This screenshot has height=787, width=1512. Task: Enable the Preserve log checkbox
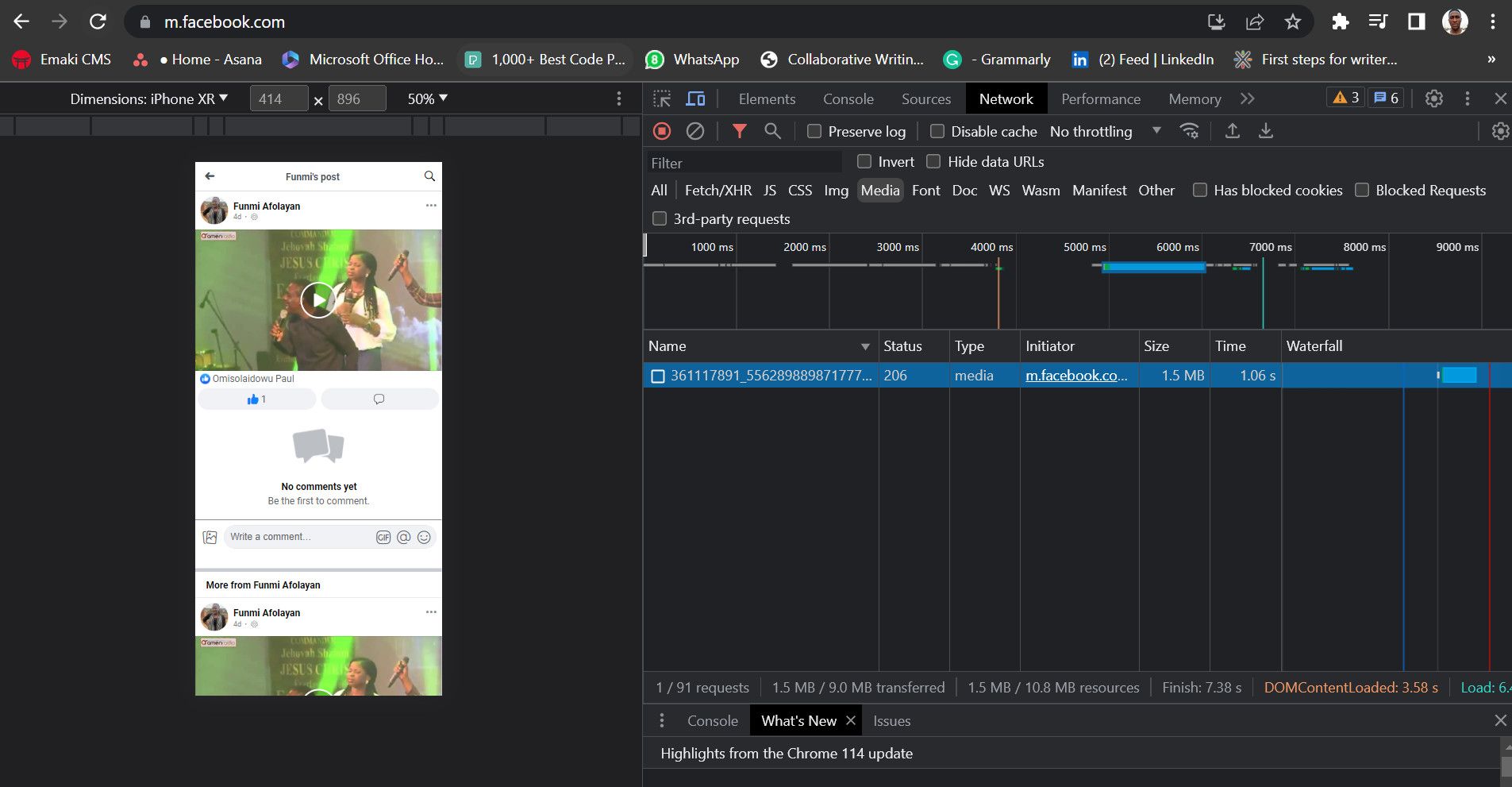pyautogui.click(x=814, y=132)
